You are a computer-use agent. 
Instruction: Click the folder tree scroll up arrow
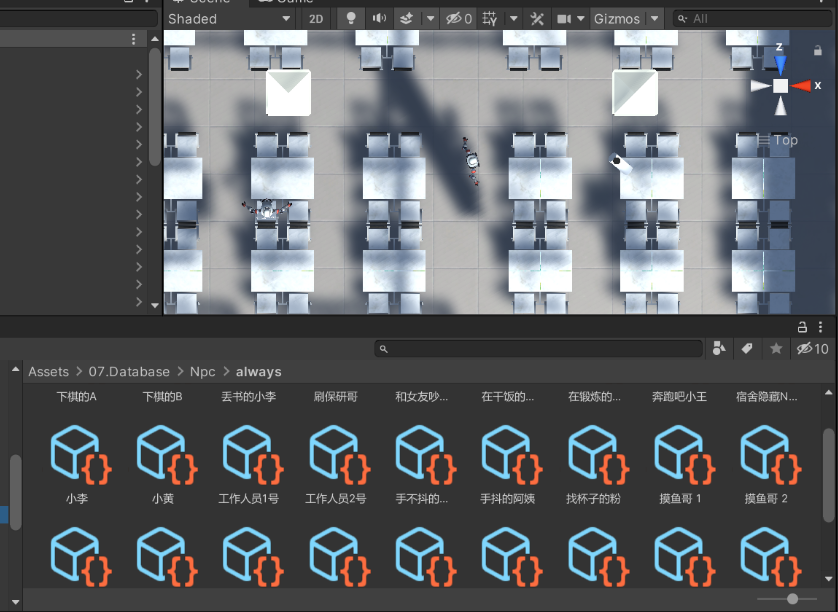coord(15,369)
